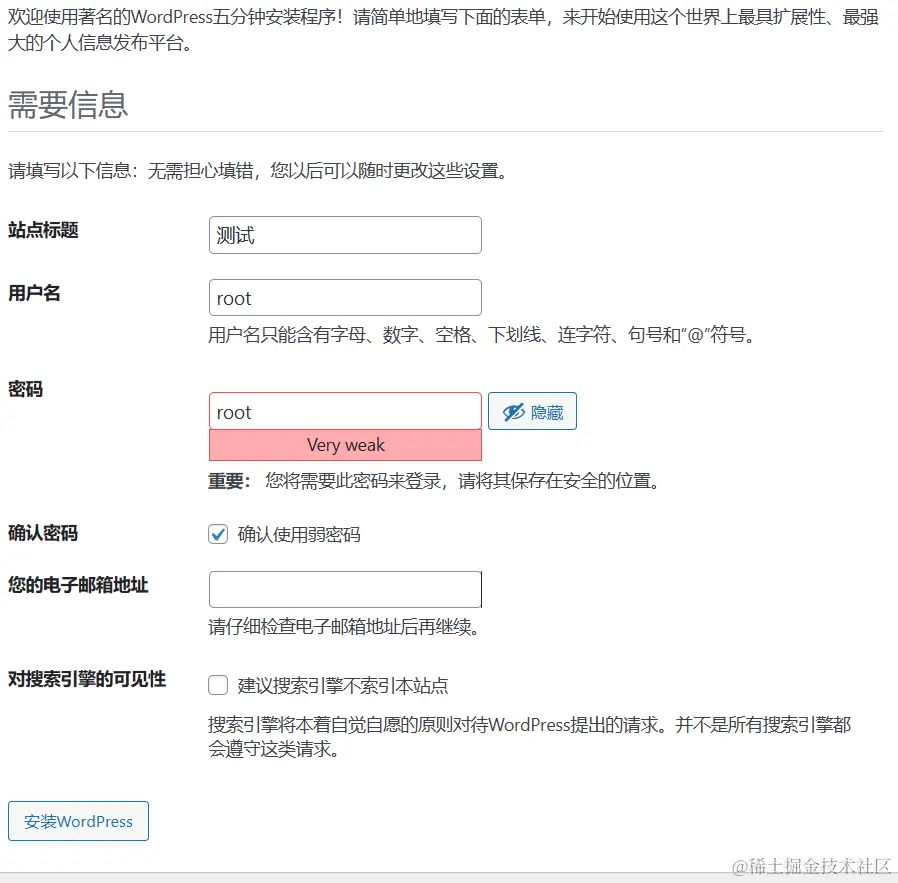
Task: Click the 欢迎使用著名的WordPress welcome paragraph
Action: pos(443,29)
